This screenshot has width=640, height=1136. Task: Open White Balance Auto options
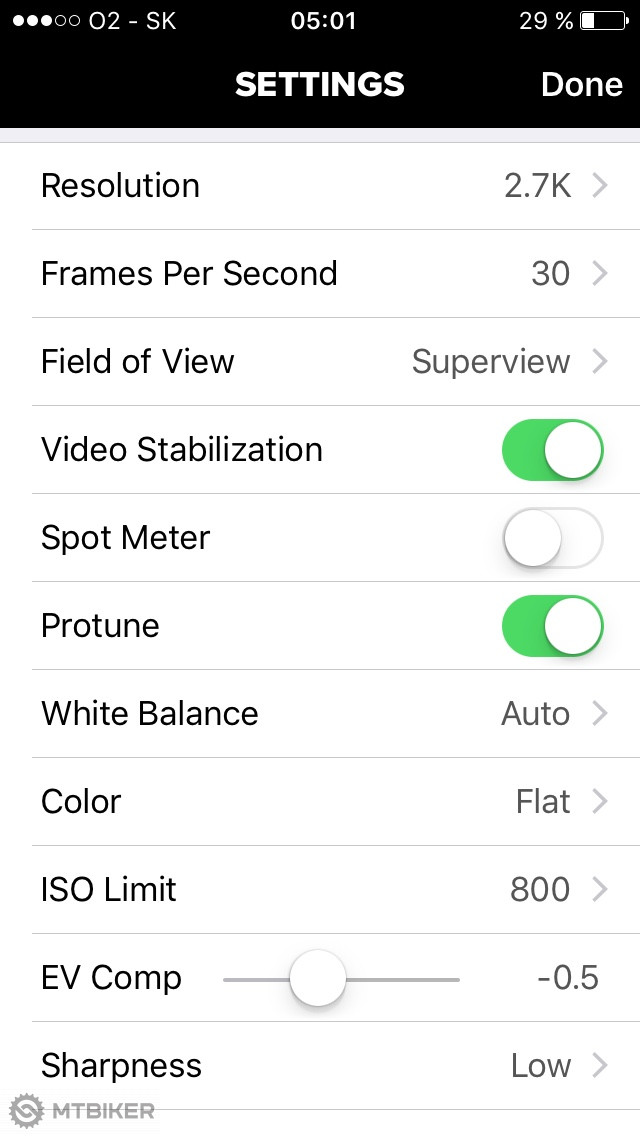[320, 714]
